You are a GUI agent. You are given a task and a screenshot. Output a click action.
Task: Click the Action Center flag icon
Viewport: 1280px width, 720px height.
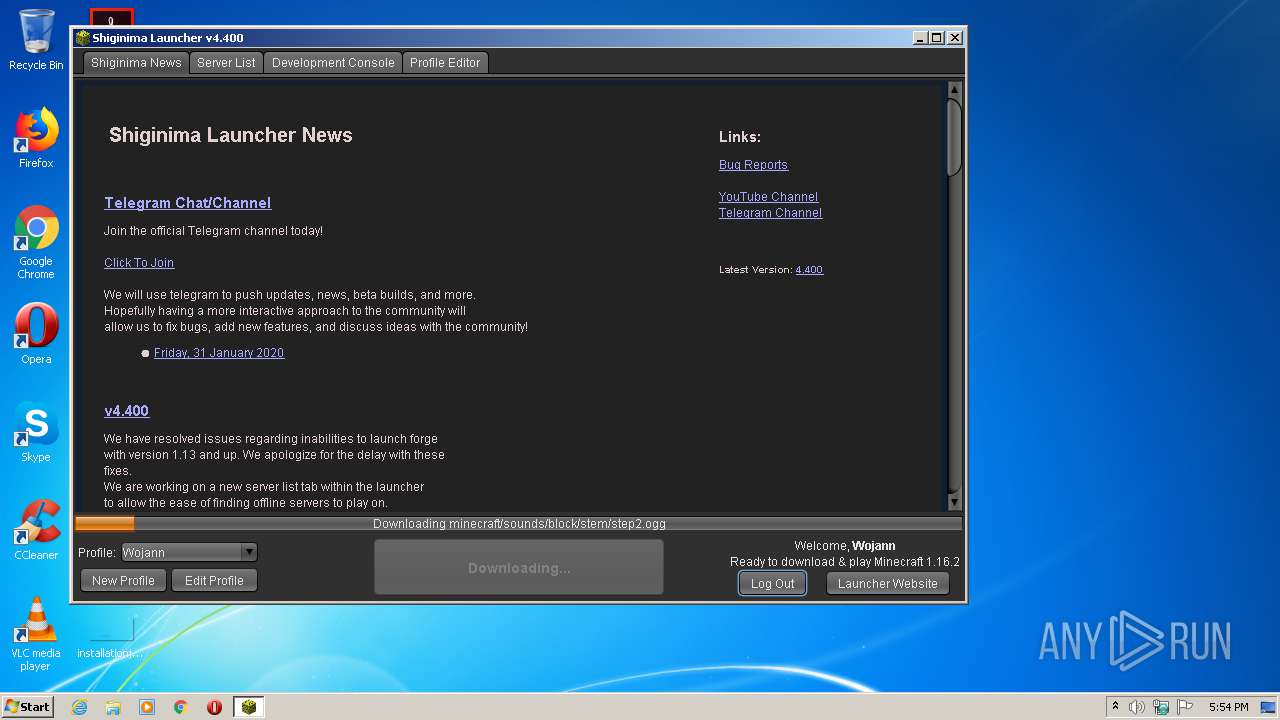click(x=1186, y=707)
